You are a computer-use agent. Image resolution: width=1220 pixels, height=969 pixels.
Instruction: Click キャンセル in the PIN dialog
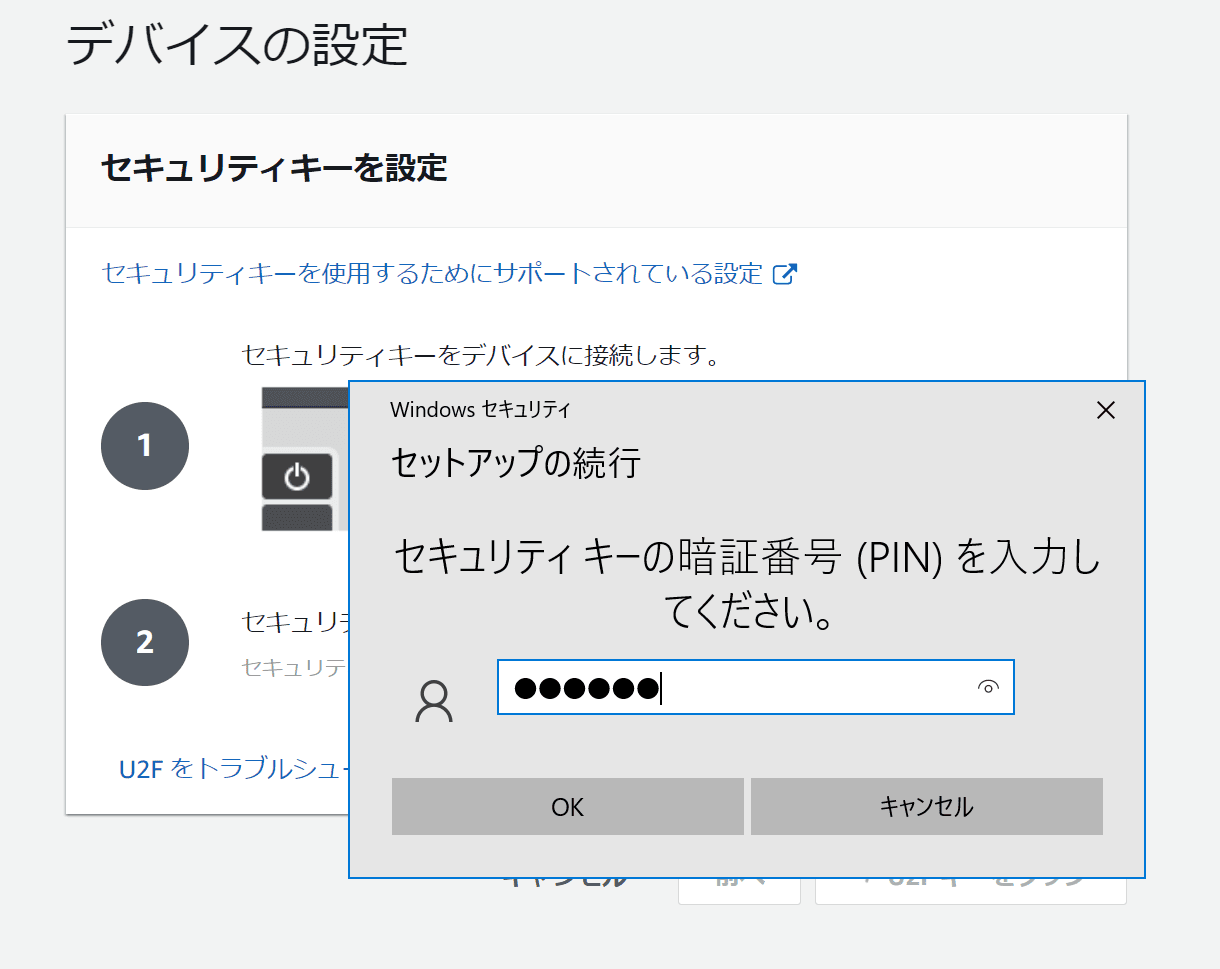926,806
